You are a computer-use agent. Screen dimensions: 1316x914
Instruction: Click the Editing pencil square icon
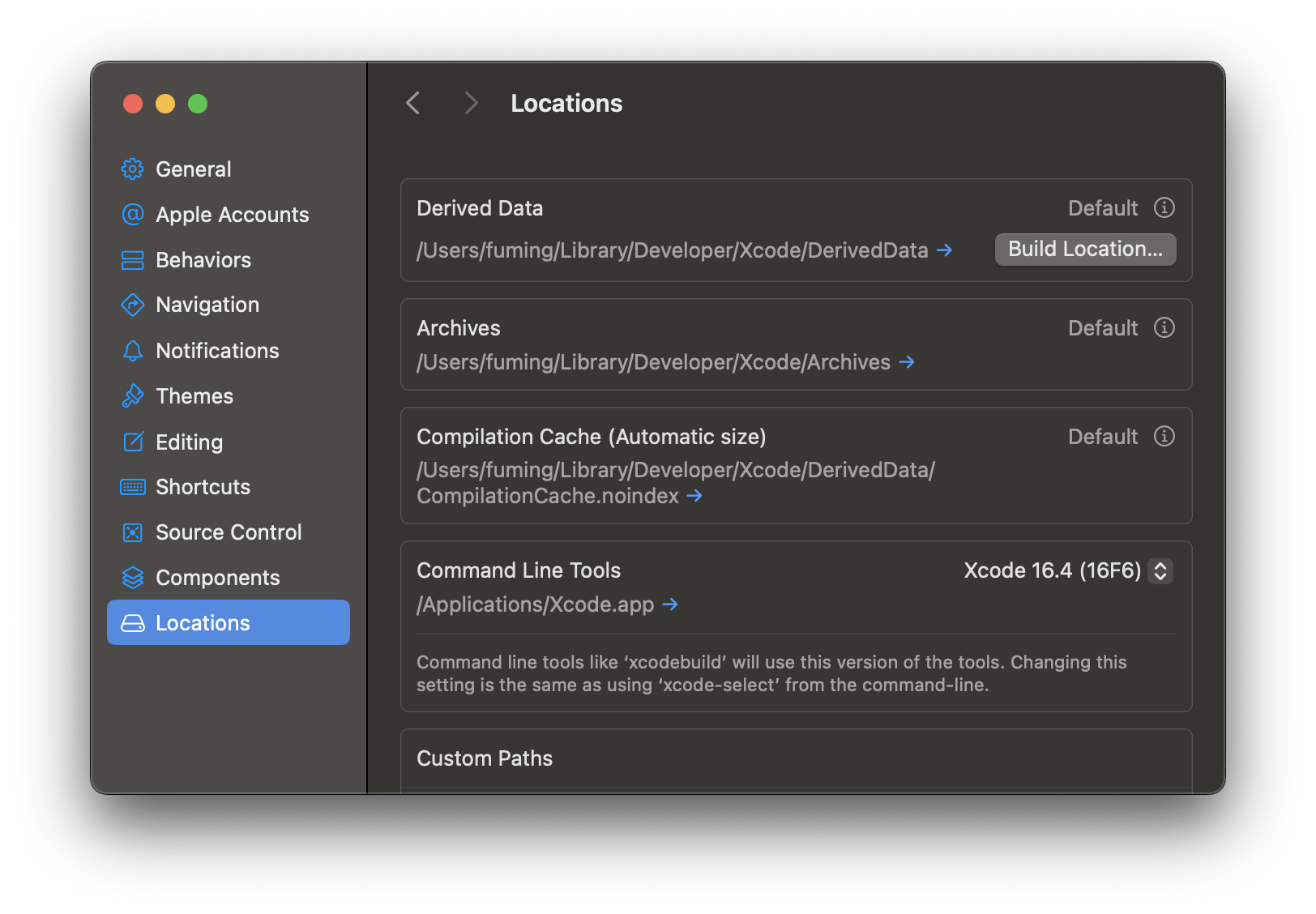click(x=133, y=441)
